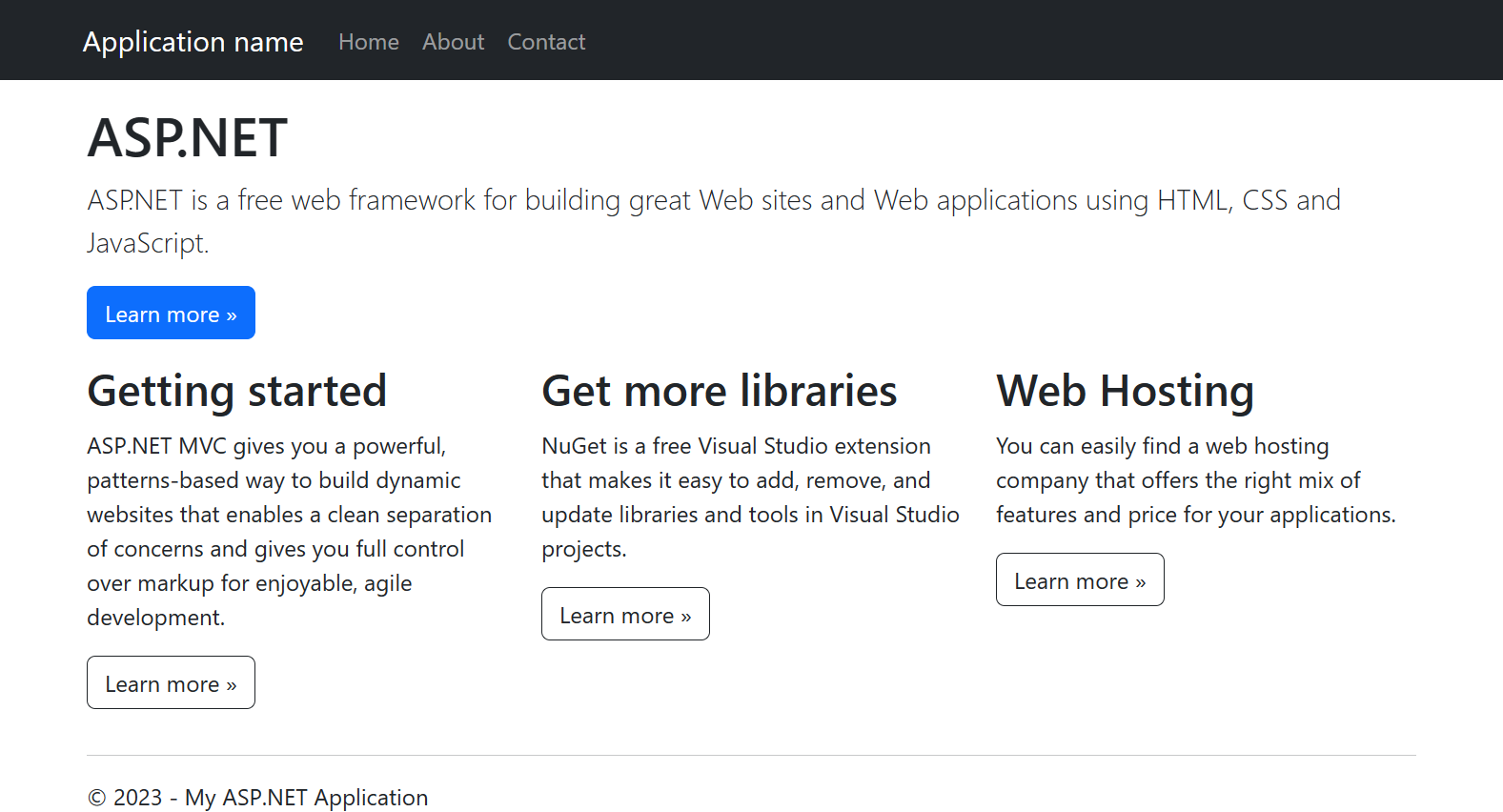Open the Home navigation link
Viewport: 1503px width, 812px height.
(368, 42)
